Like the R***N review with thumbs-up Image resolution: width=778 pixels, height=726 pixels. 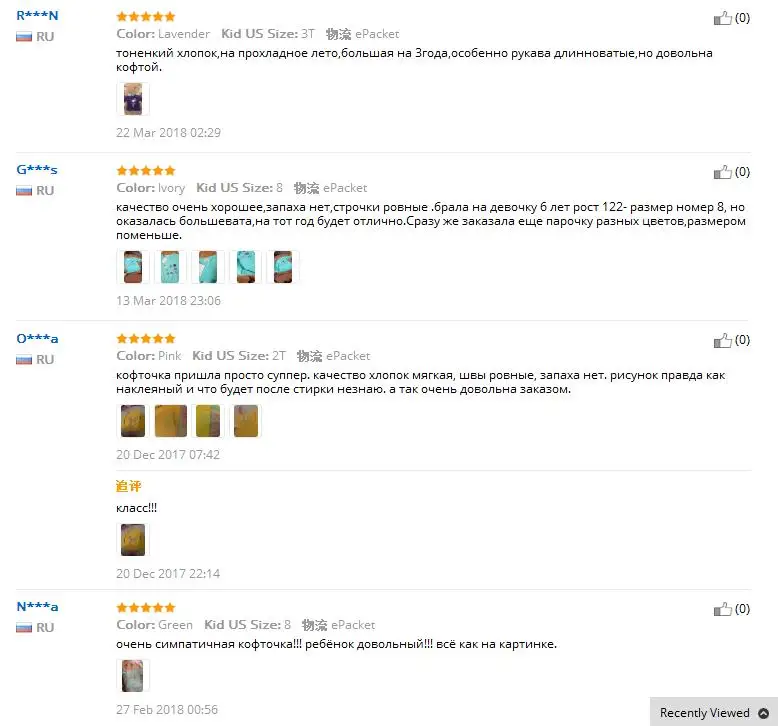pos(722,18)
